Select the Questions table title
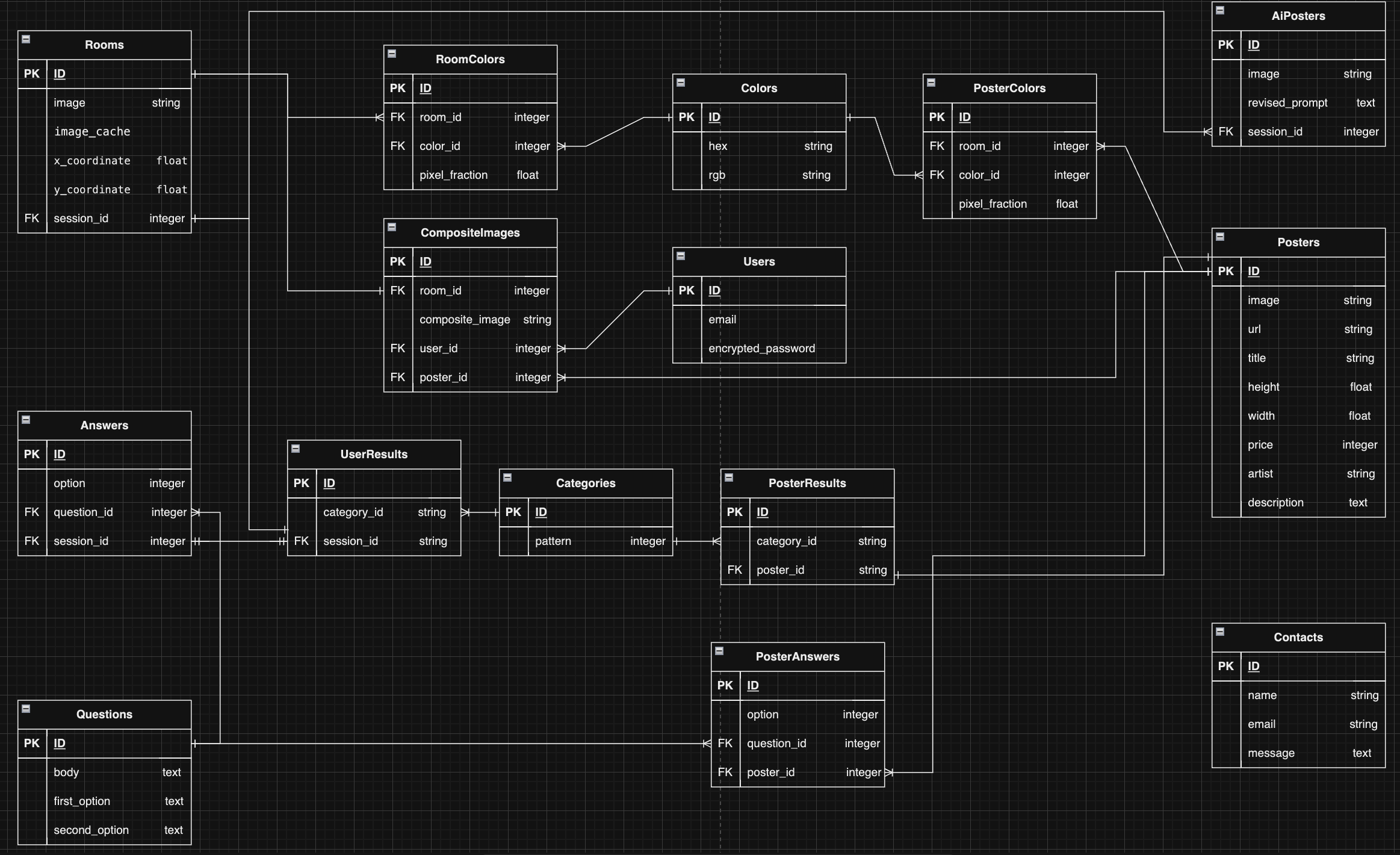 tap(104, 715)
